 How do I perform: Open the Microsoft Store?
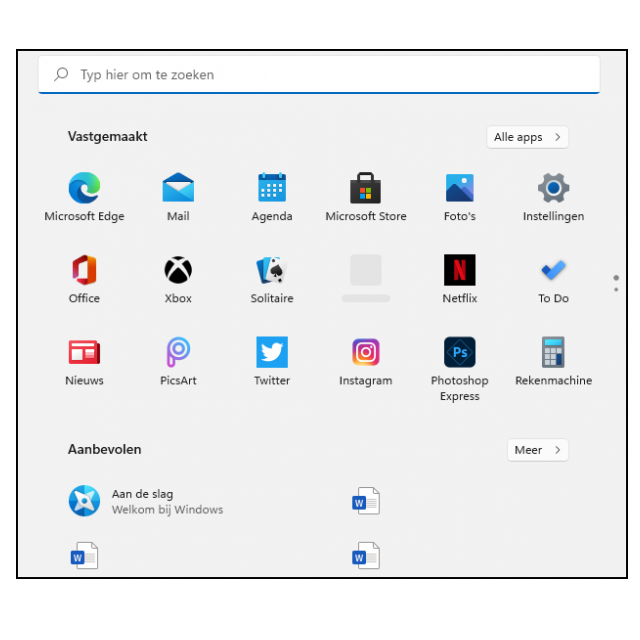point(366,197)
